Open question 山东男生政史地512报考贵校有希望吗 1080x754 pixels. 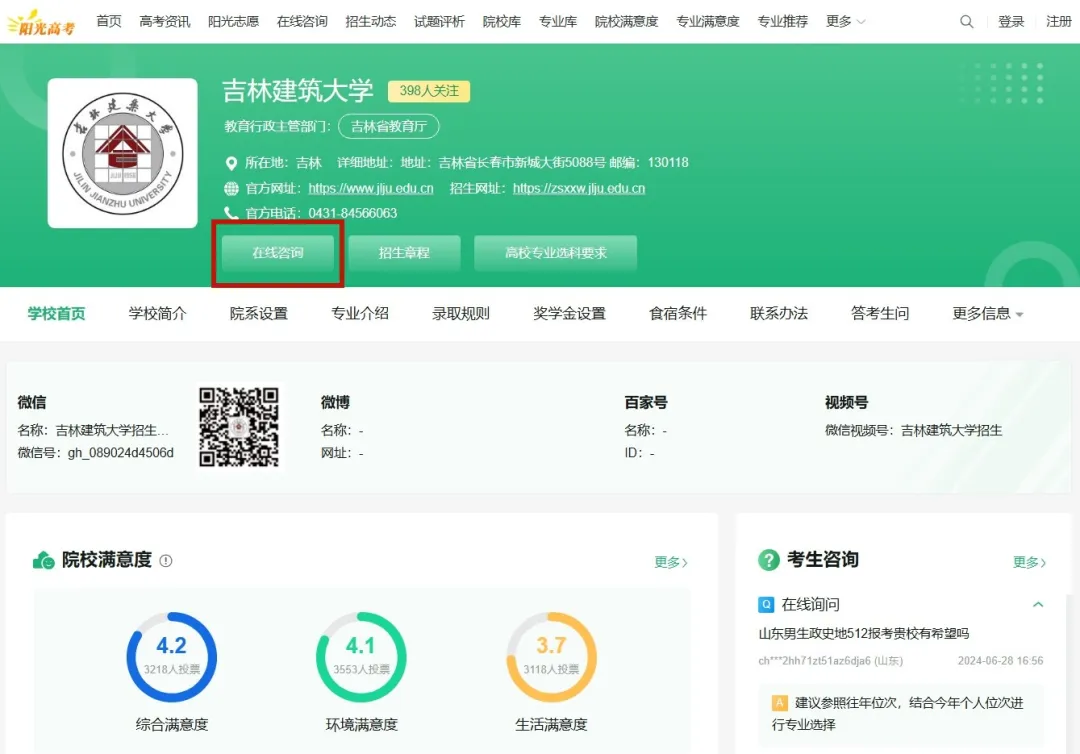[x=864, y=633]
